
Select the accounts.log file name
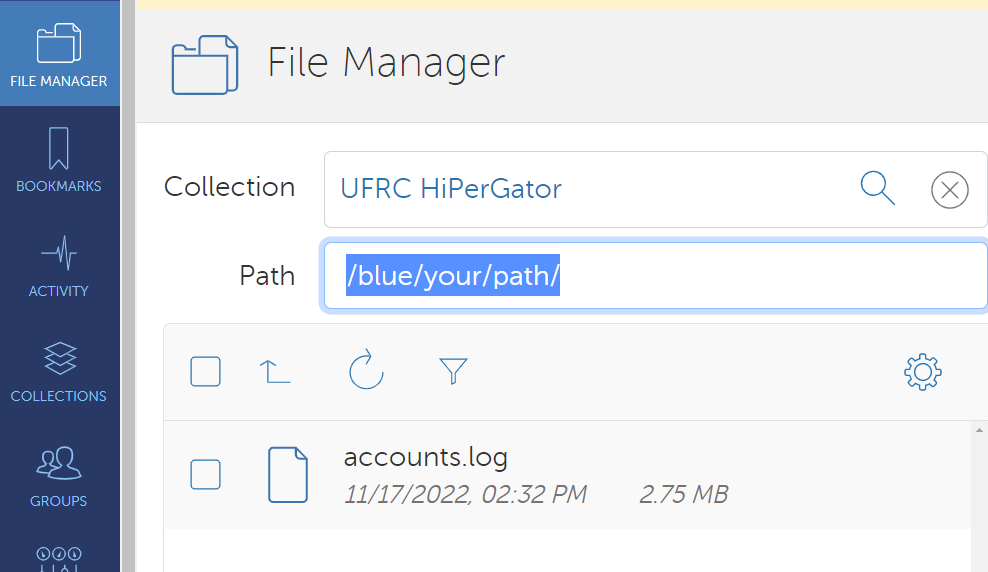(426, 458)
